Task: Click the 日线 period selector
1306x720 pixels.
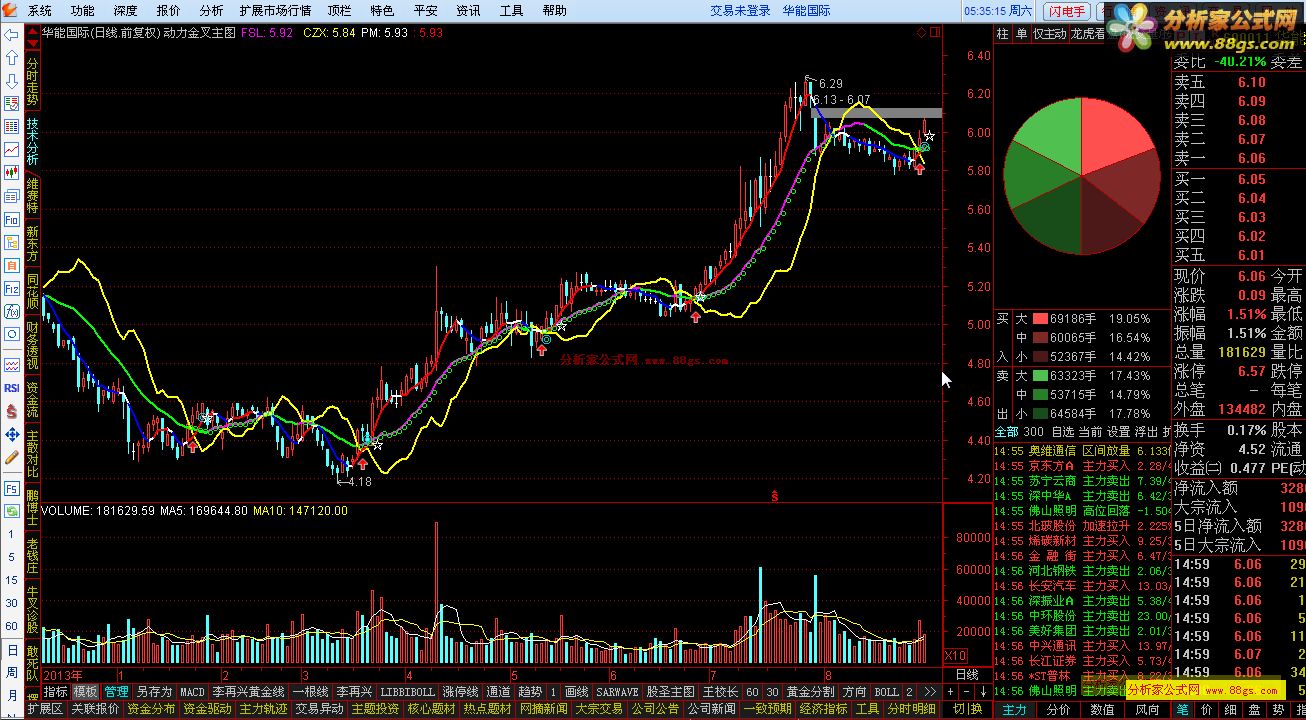Action: (x=967, y=675)
